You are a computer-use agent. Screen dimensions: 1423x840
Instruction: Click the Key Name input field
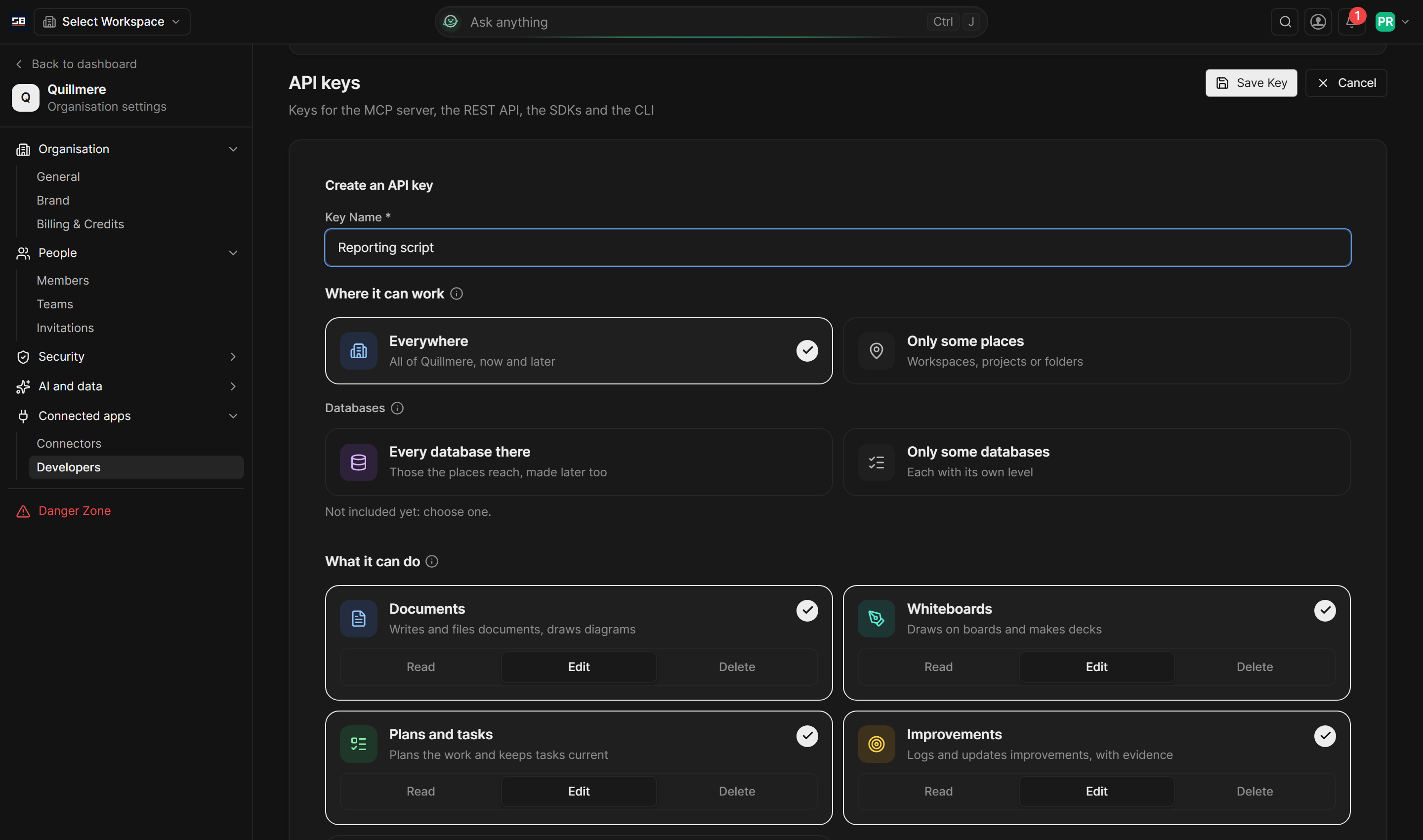pos(837,248)
